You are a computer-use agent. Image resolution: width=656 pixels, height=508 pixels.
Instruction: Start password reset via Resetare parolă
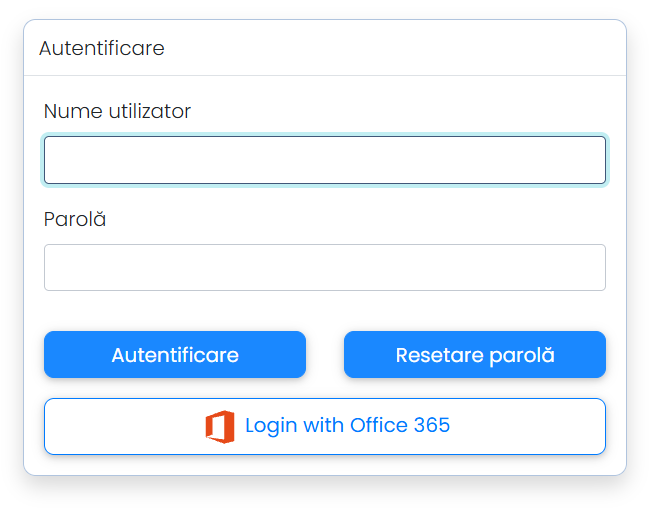click(x=474, y=355)
